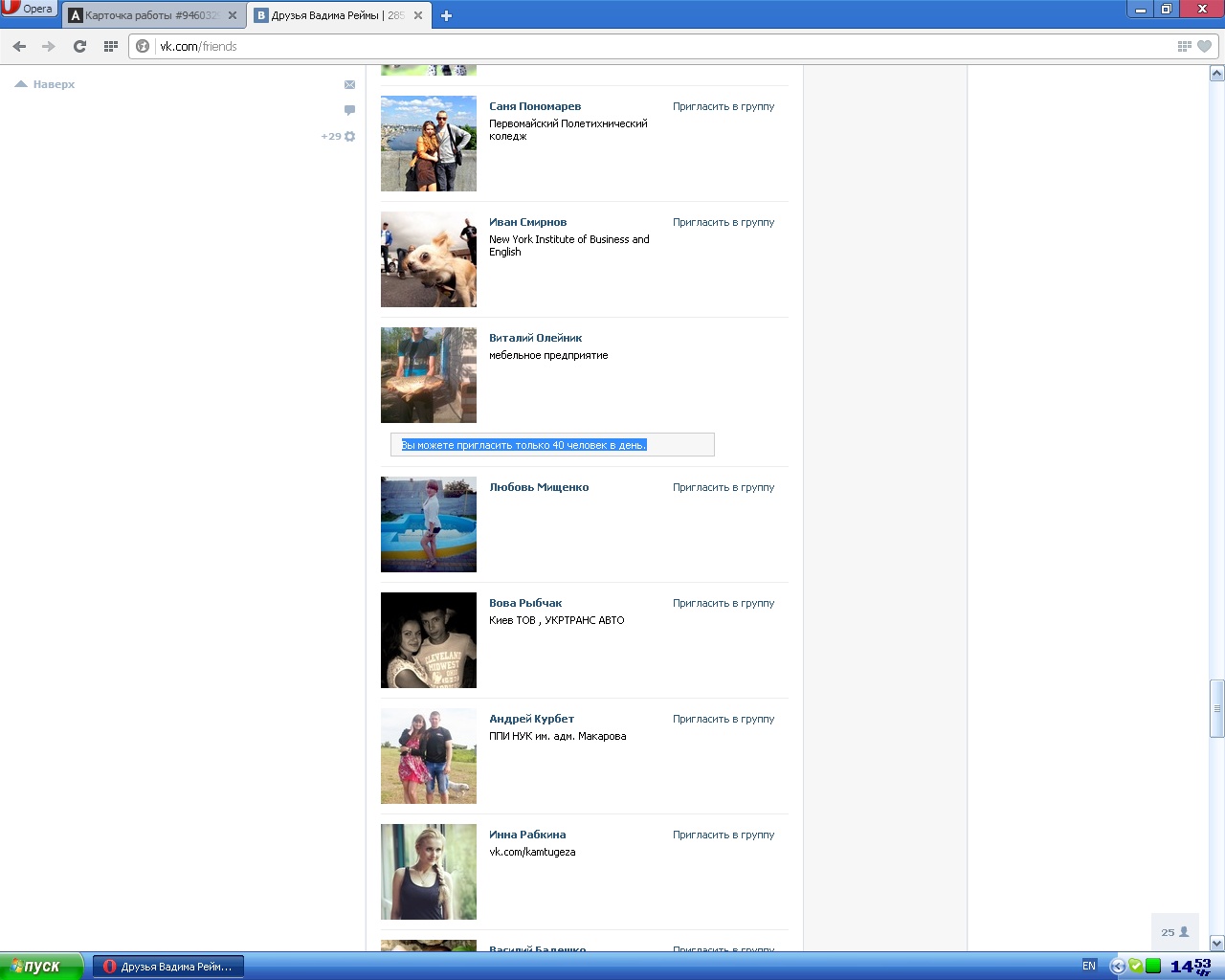
Task: Close the "Карточка работы" tab
Action: pos(233,15)
